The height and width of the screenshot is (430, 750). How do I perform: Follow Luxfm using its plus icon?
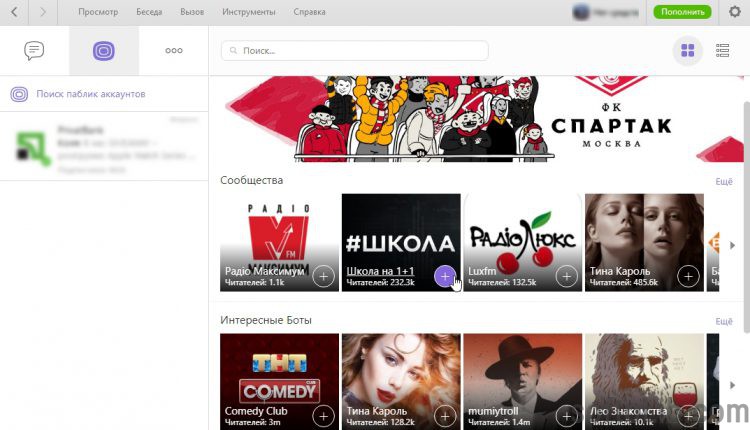(x=566, y=276)
